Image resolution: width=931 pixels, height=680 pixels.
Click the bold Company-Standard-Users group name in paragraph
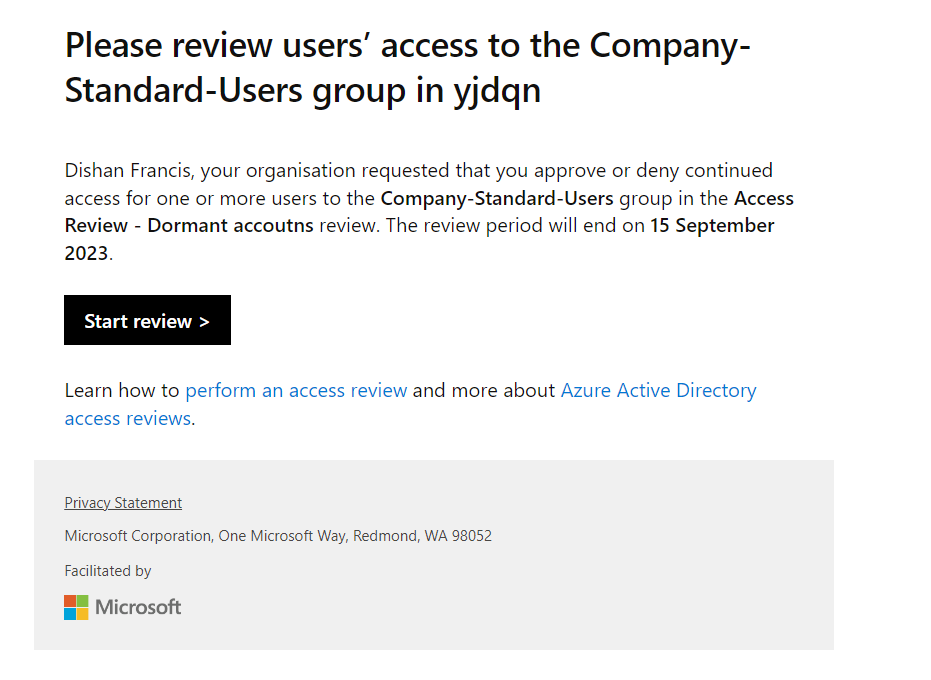coord(496,198)
